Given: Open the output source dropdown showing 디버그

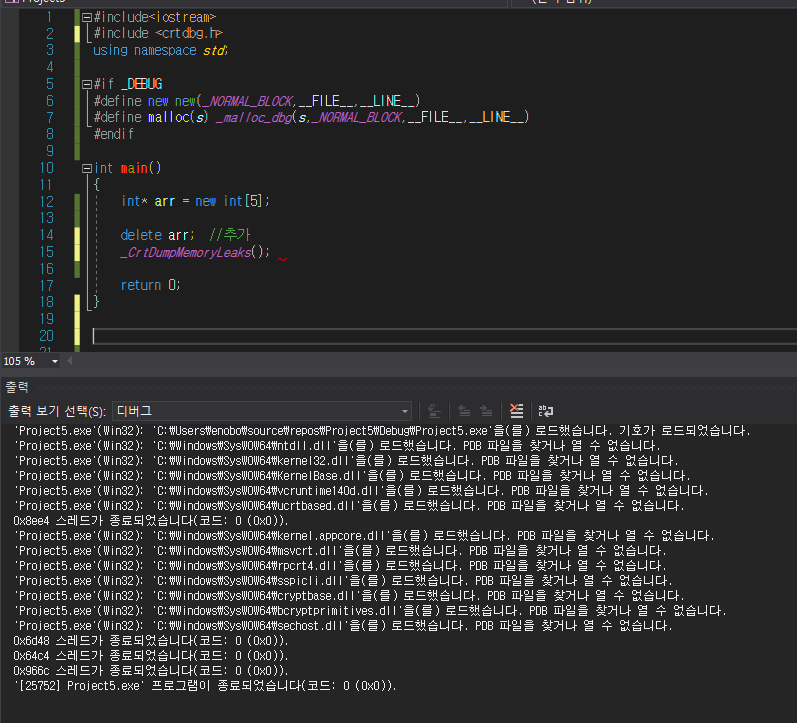Looking at the screenshot, I should coord(262,411).
